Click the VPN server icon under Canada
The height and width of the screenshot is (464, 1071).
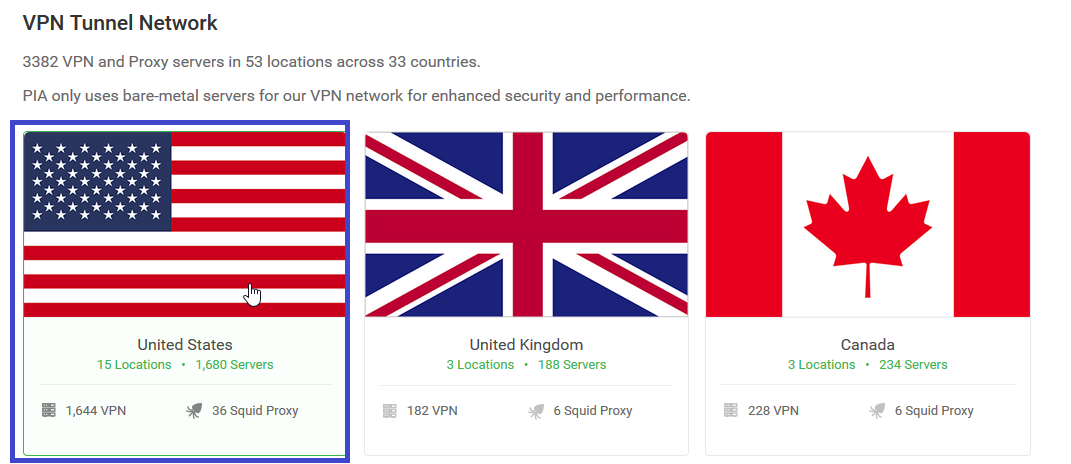pos(730,411)
